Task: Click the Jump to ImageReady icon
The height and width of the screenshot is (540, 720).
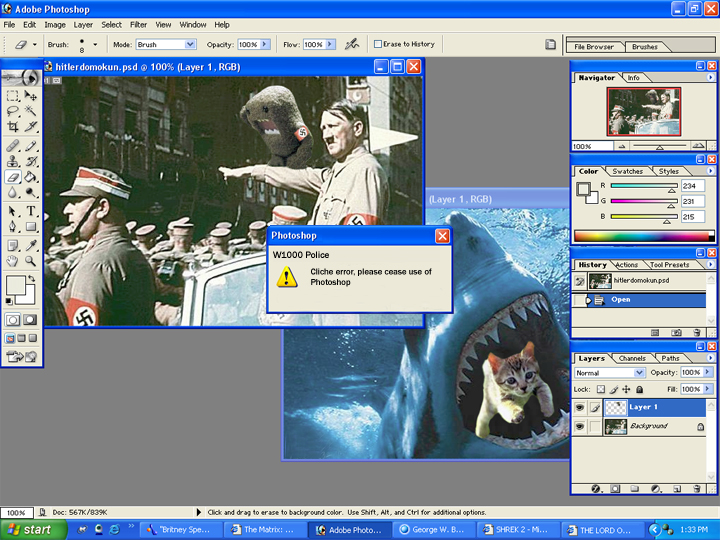Action: pyautogui.click(x=21, y=356)
